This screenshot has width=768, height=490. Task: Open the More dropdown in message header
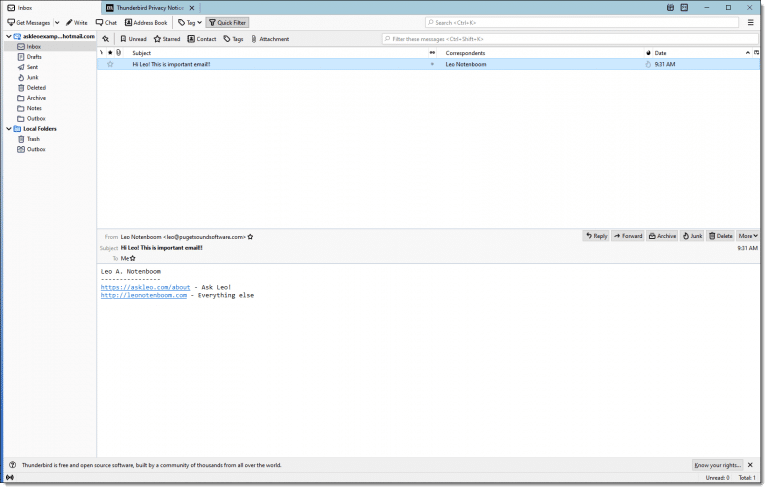click(x=748, y=236)
